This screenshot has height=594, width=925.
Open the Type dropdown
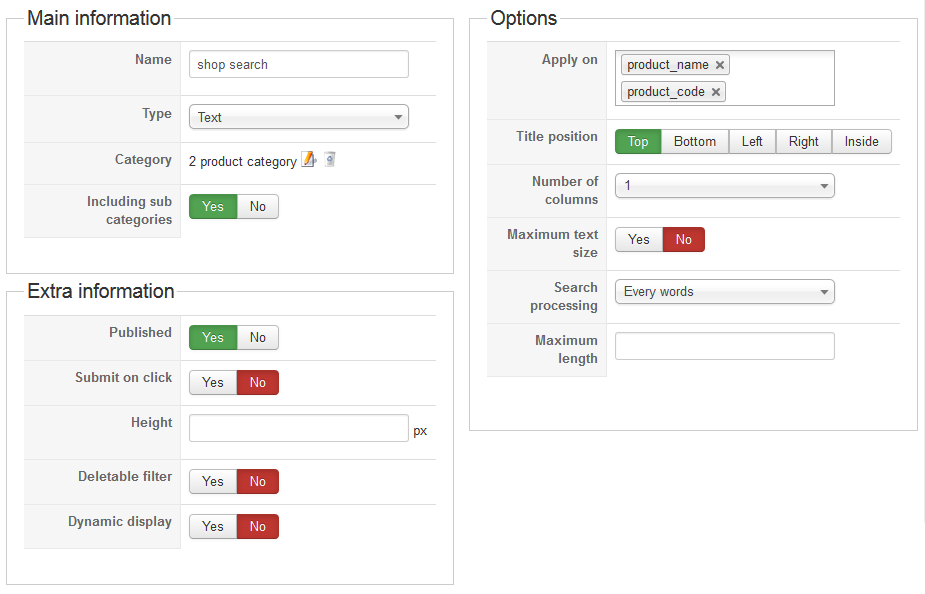pyautogui.click(x=298, y=117)
